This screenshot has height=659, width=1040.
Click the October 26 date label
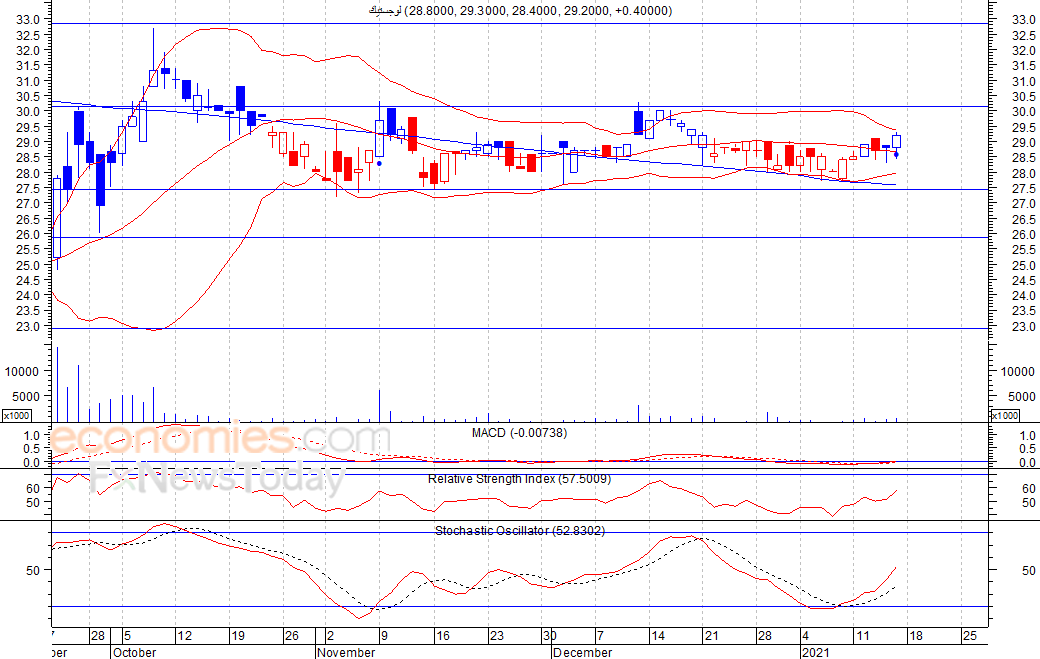[x=292, y=636]
